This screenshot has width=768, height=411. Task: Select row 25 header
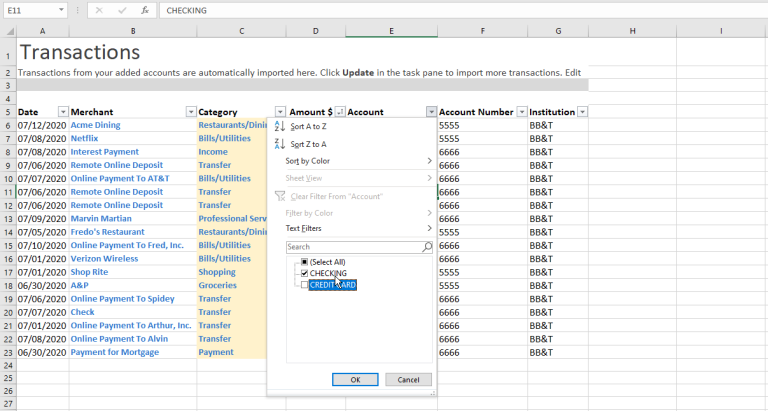(8, 378)
